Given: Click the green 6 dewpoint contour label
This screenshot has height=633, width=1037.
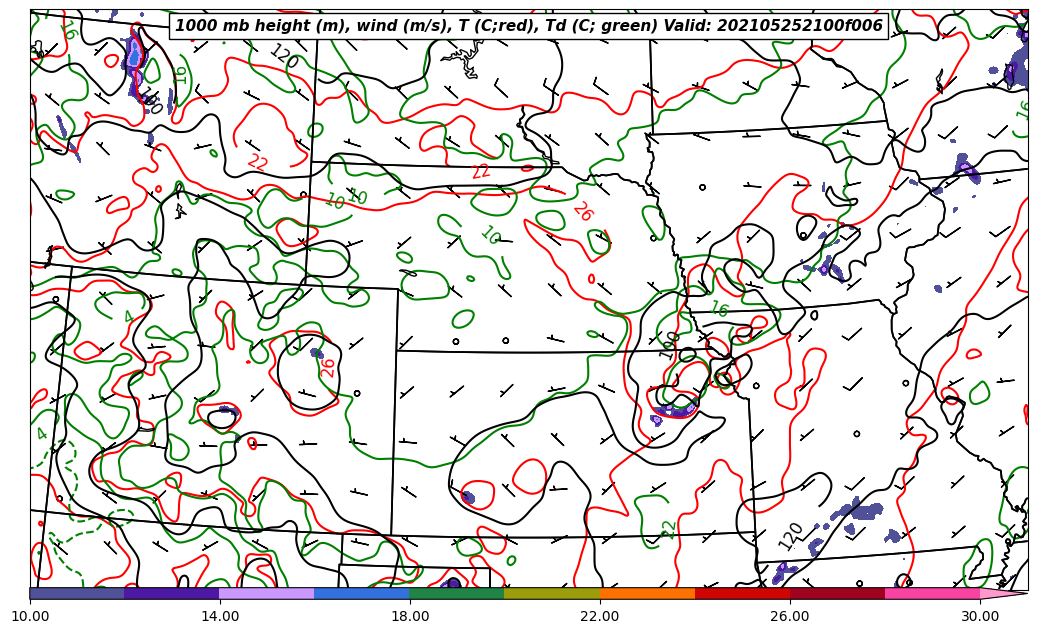Looking at the screenshot, I should coord(68,32).
